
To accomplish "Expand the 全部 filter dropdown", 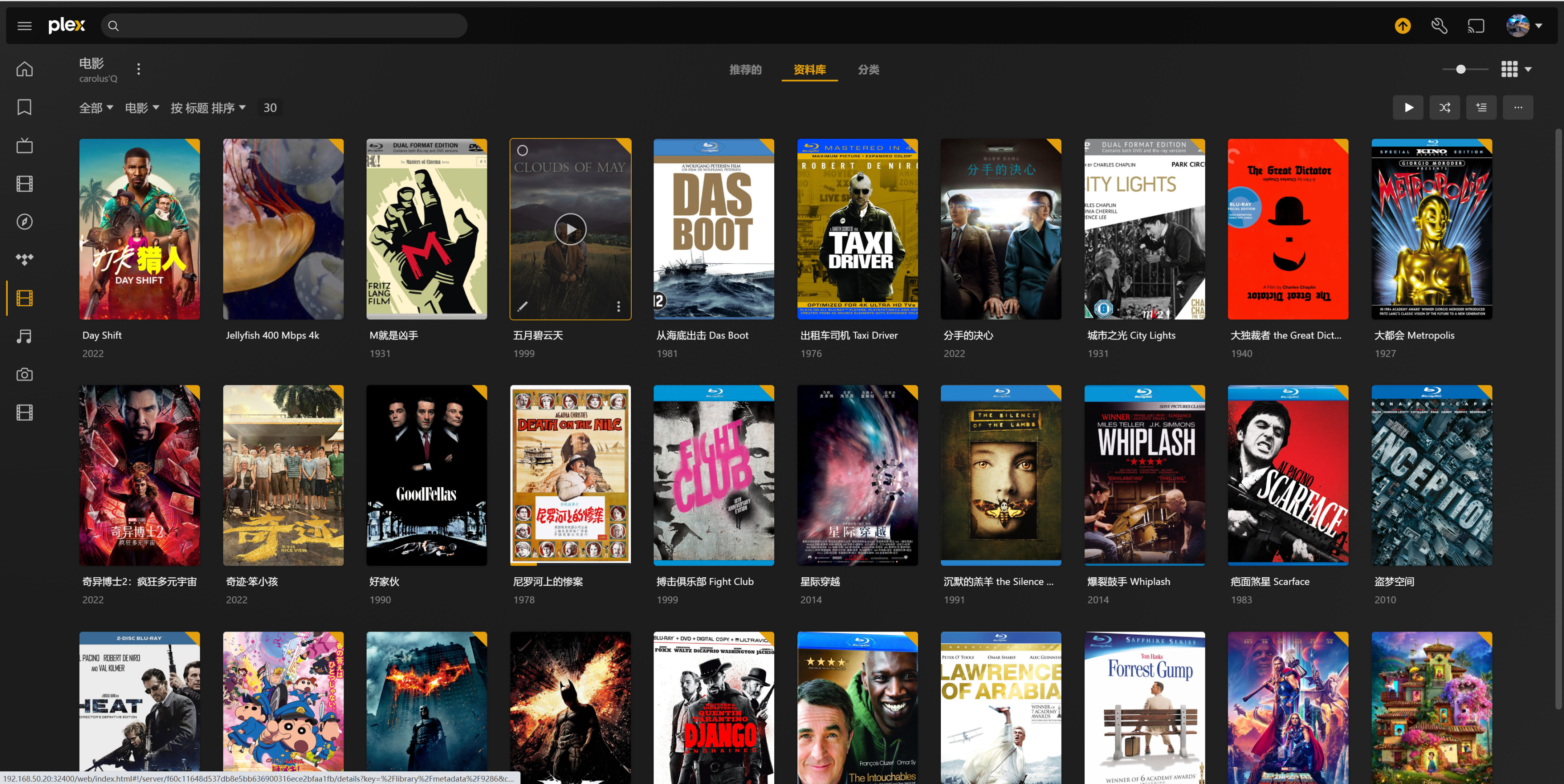I will coord(96,107).
